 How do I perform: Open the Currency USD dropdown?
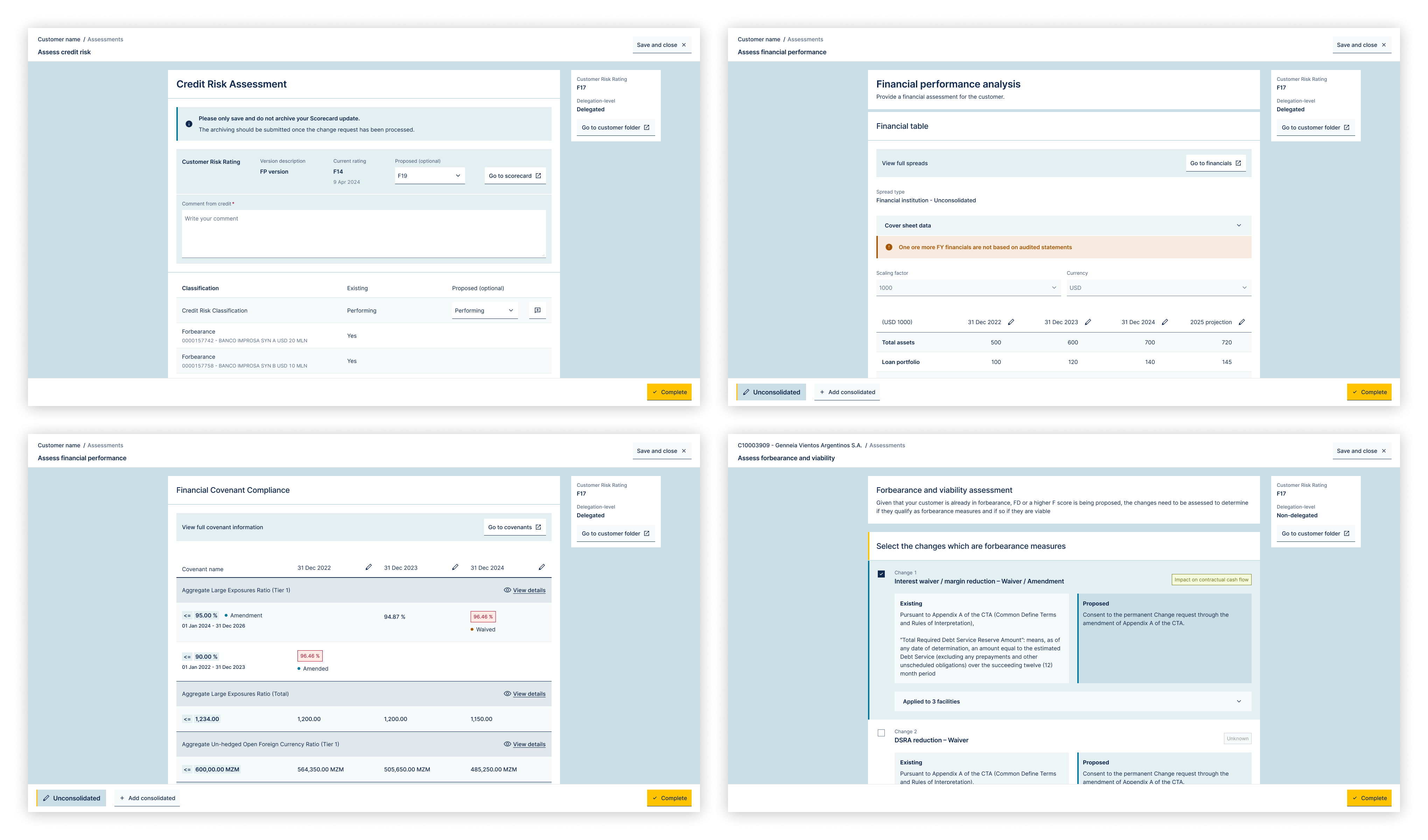1158,288
